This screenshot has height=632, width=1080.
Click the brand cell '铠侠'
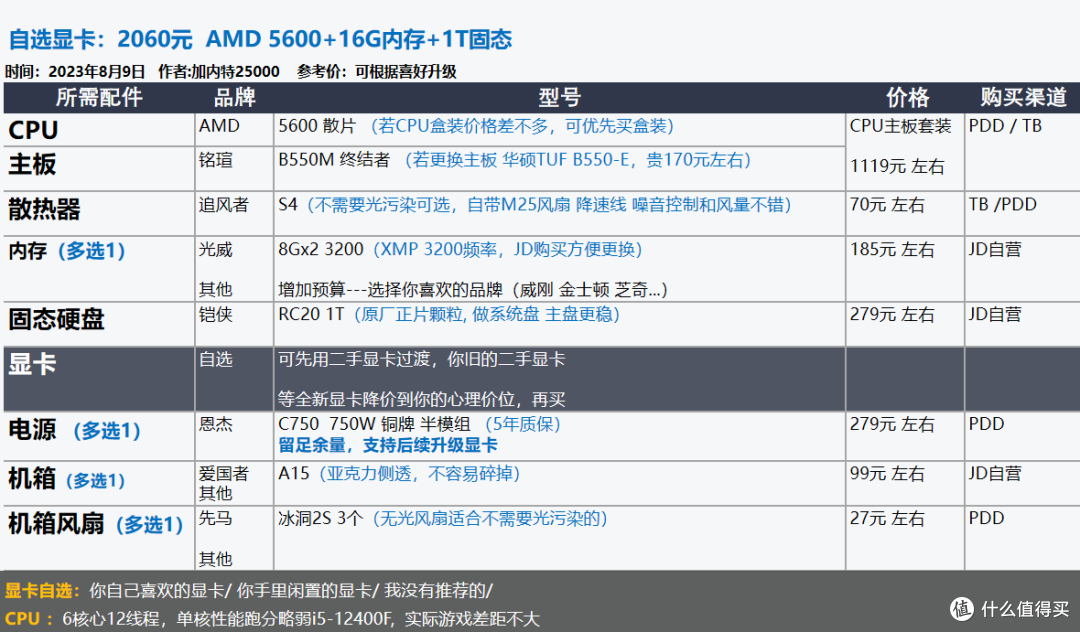(x=216, y=315)
